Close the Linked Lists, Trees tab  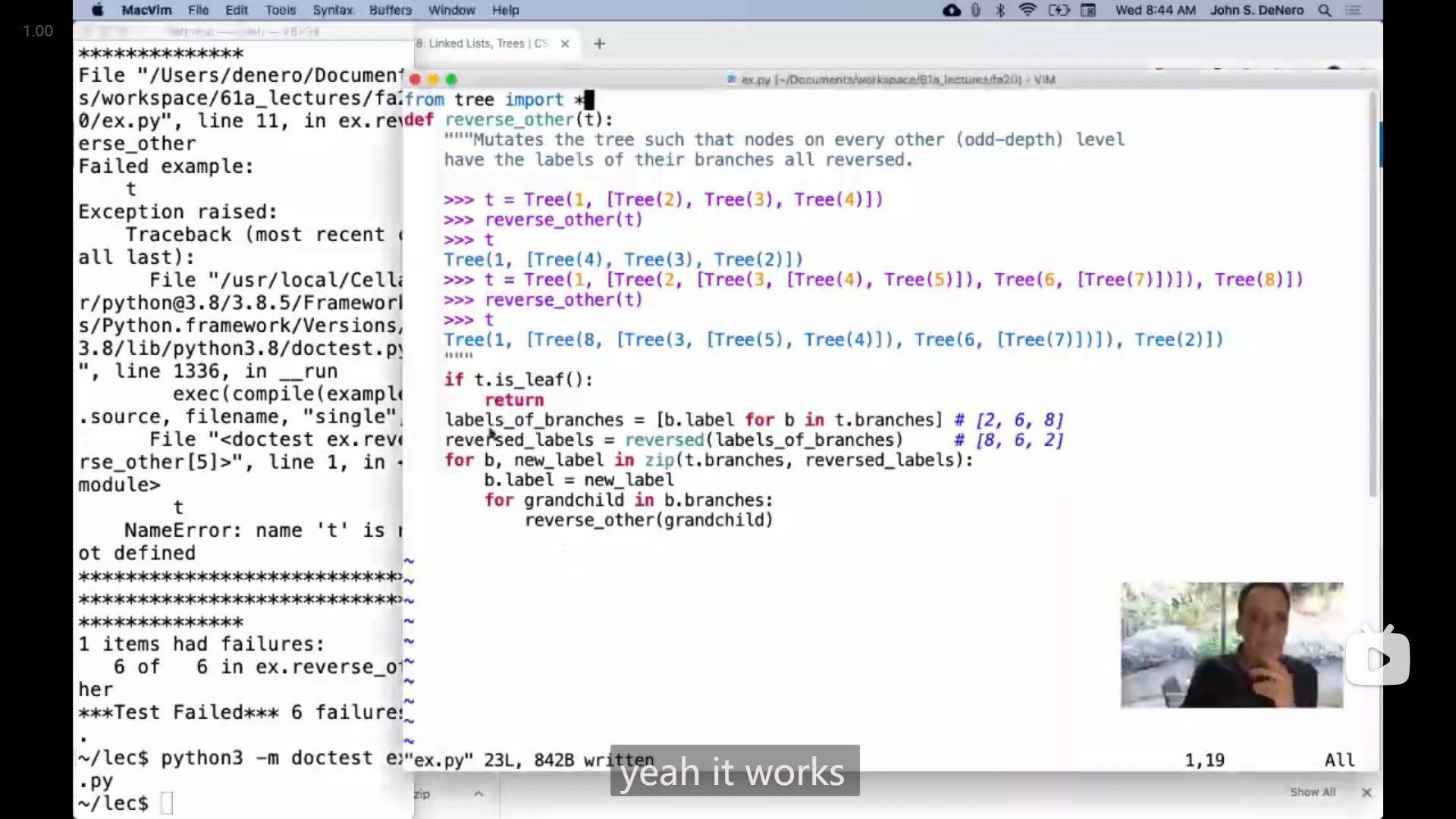(564, 43)
